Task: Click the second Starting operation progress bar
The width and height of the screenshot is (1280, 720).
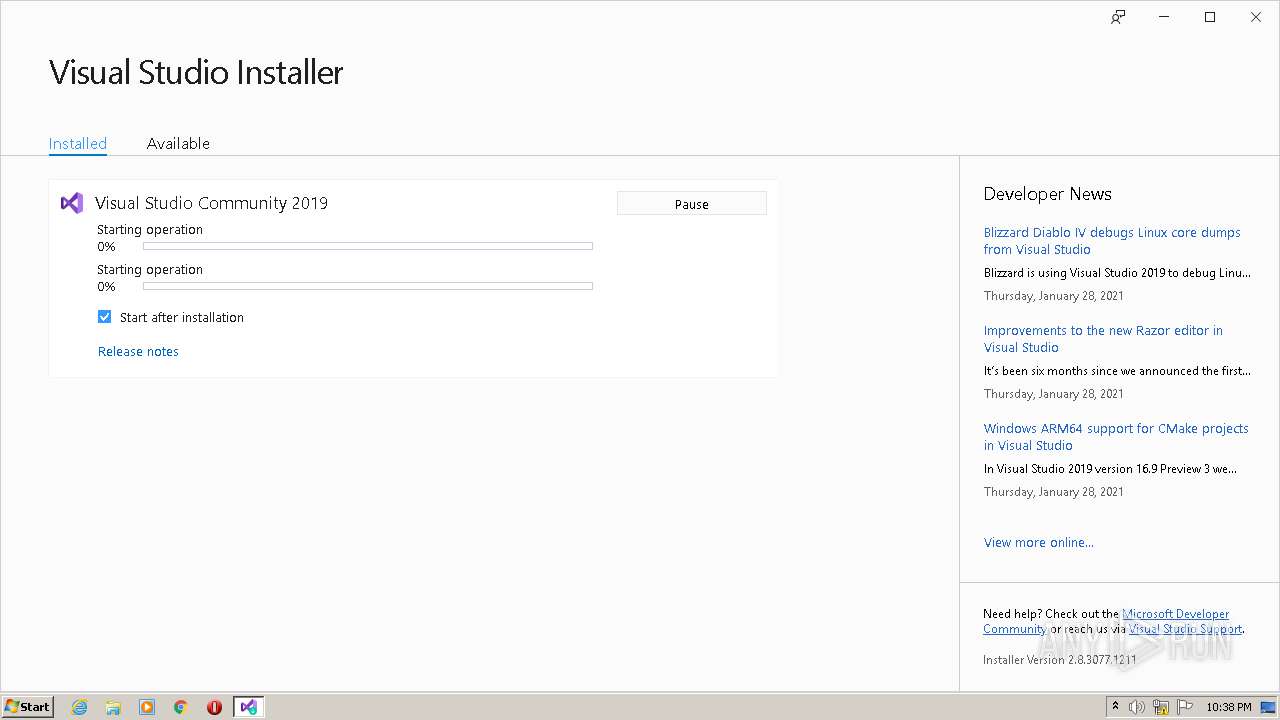Action: (x=368, y=286)
